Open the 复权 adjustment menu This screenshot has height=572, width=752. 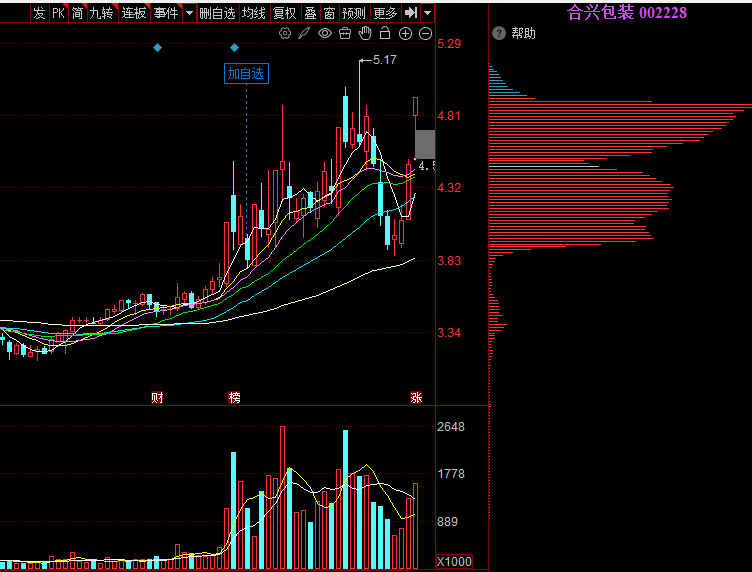click(285, 13)
